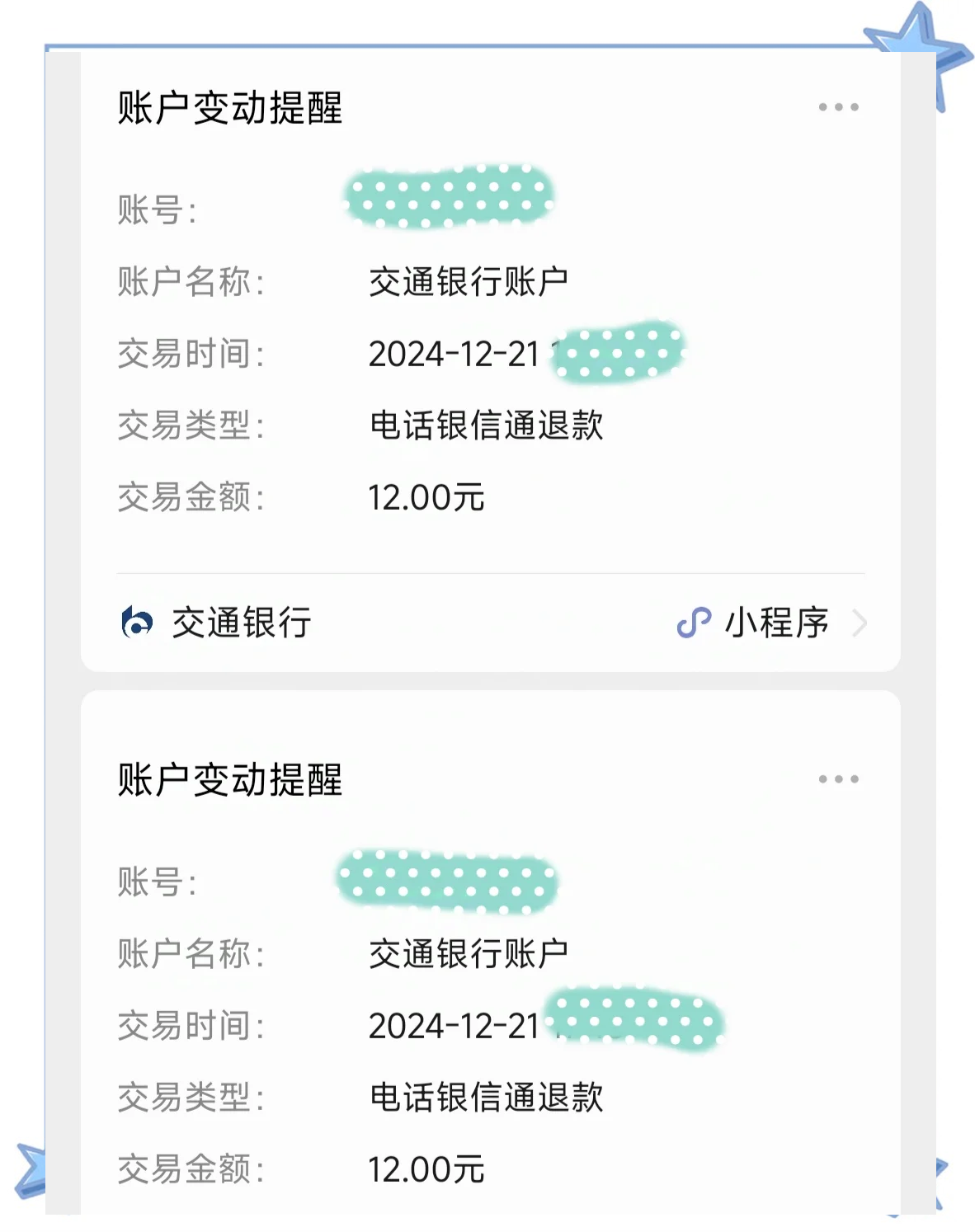Viewport: 975px width, 1232px height.
Task: Open the second 账户变动提醒 card title
Action: coord(229,780)
